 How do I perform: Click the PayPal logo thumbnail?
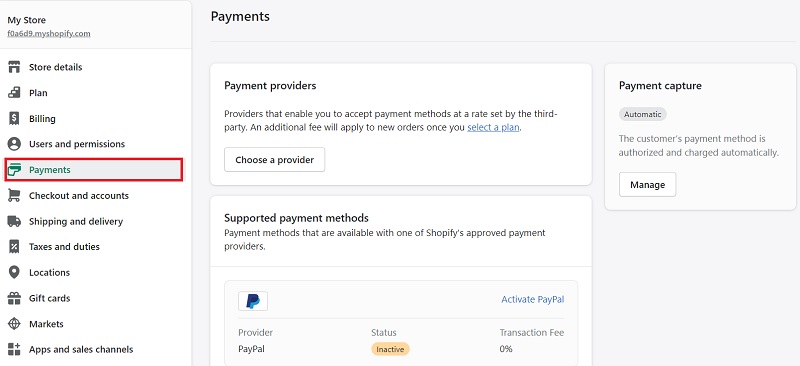click(x=253, y=301)
